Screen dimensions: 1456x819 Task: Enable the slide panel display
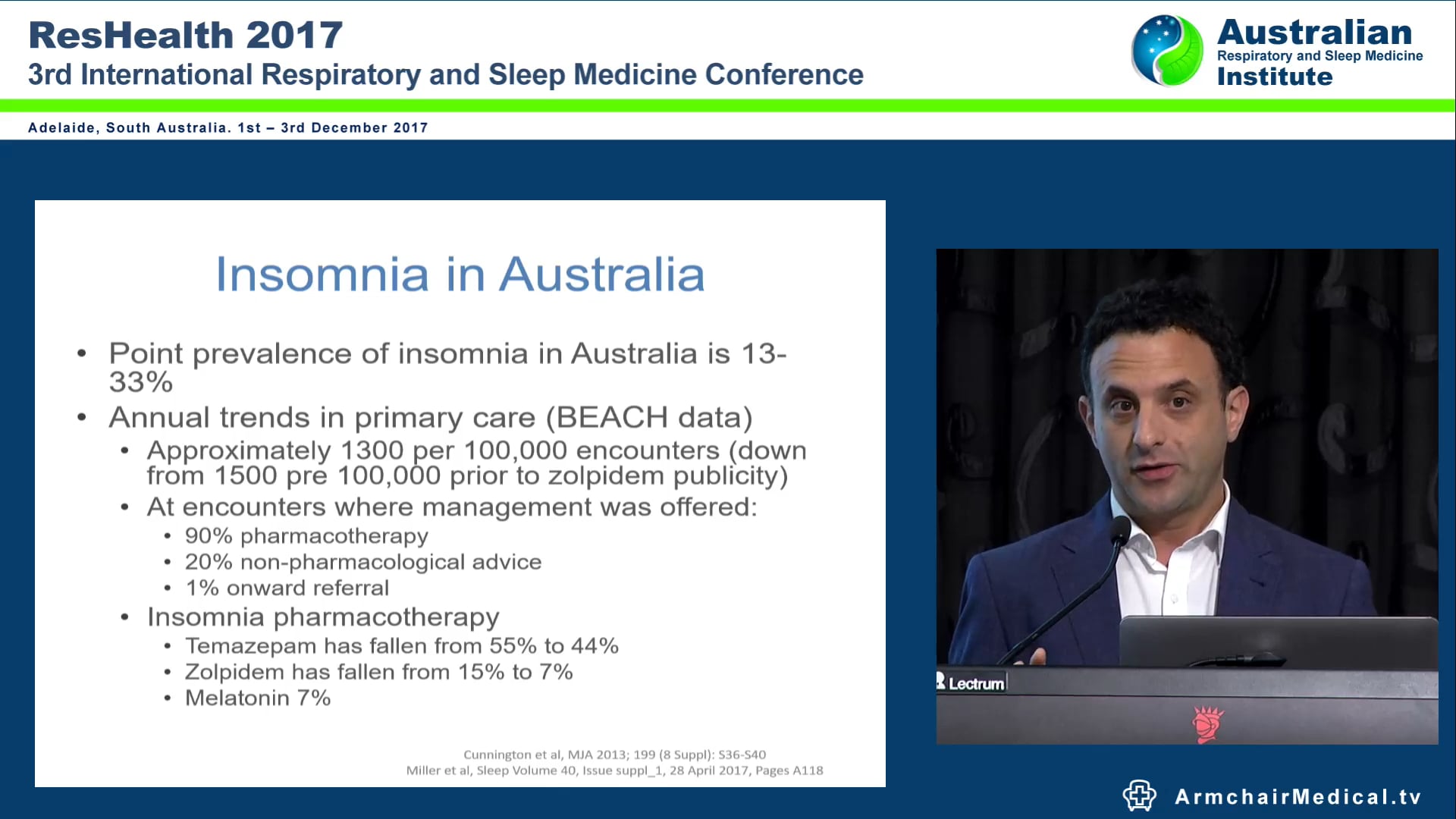pos(460,493)
